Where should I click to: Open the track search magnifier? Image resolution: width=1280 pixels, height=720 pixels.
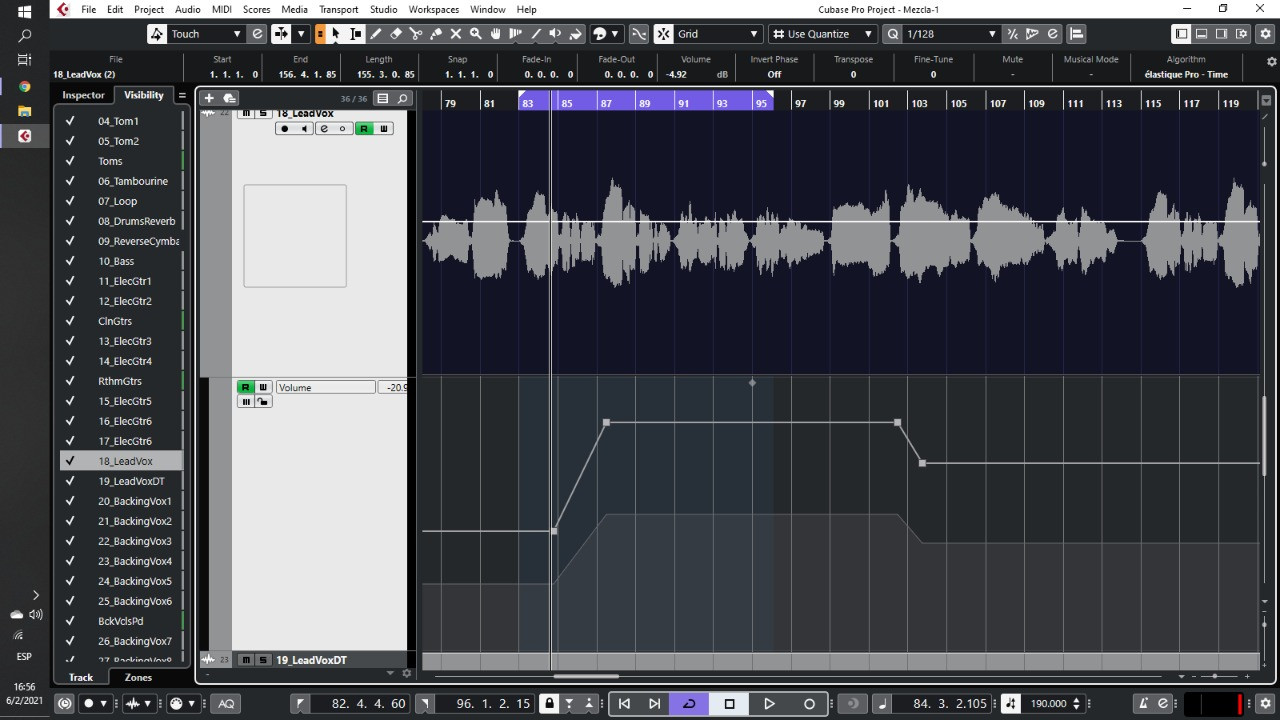(402, 98)
